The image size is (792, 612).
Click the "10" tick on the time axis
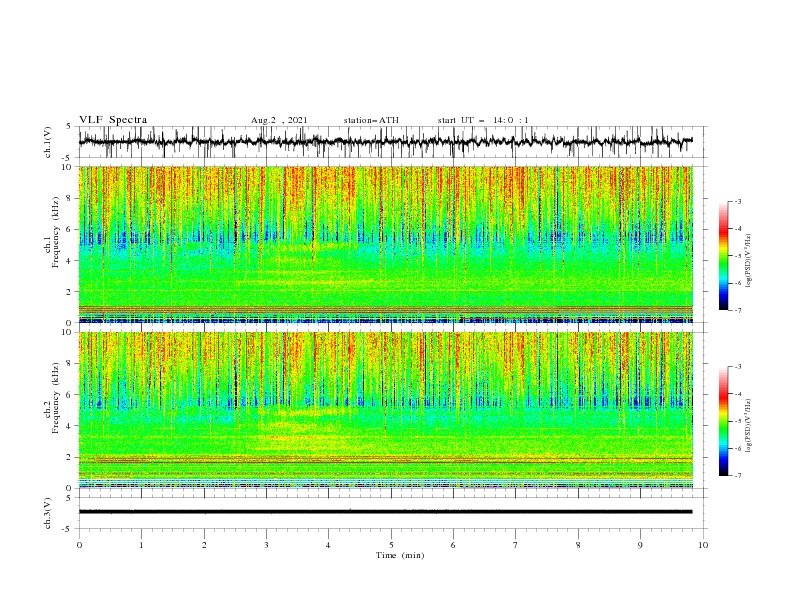[x=703, y=545]
